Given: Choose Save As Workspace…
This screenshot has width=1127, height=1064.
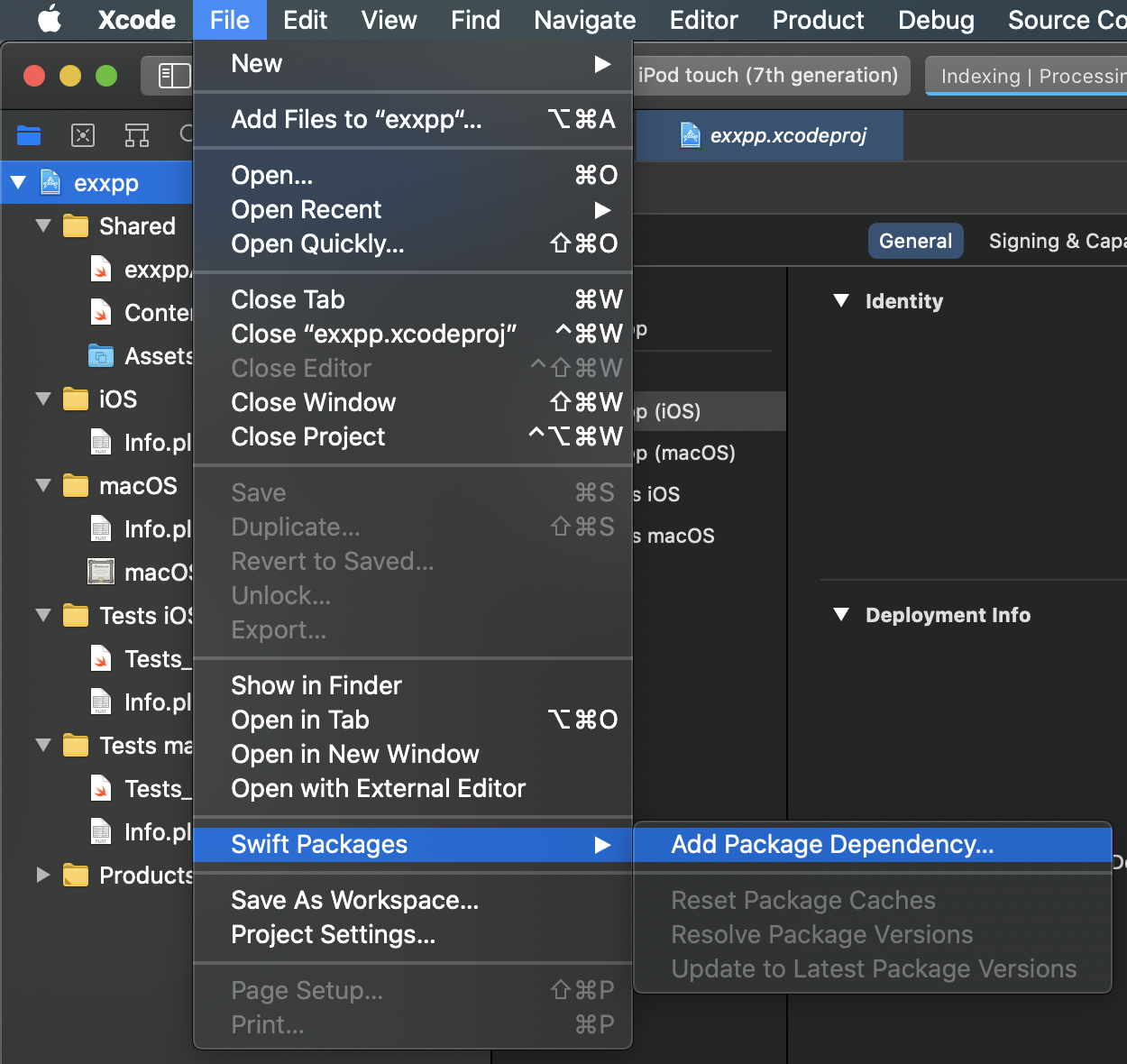Looking at the screenshot, I should [x=413, y=900].
